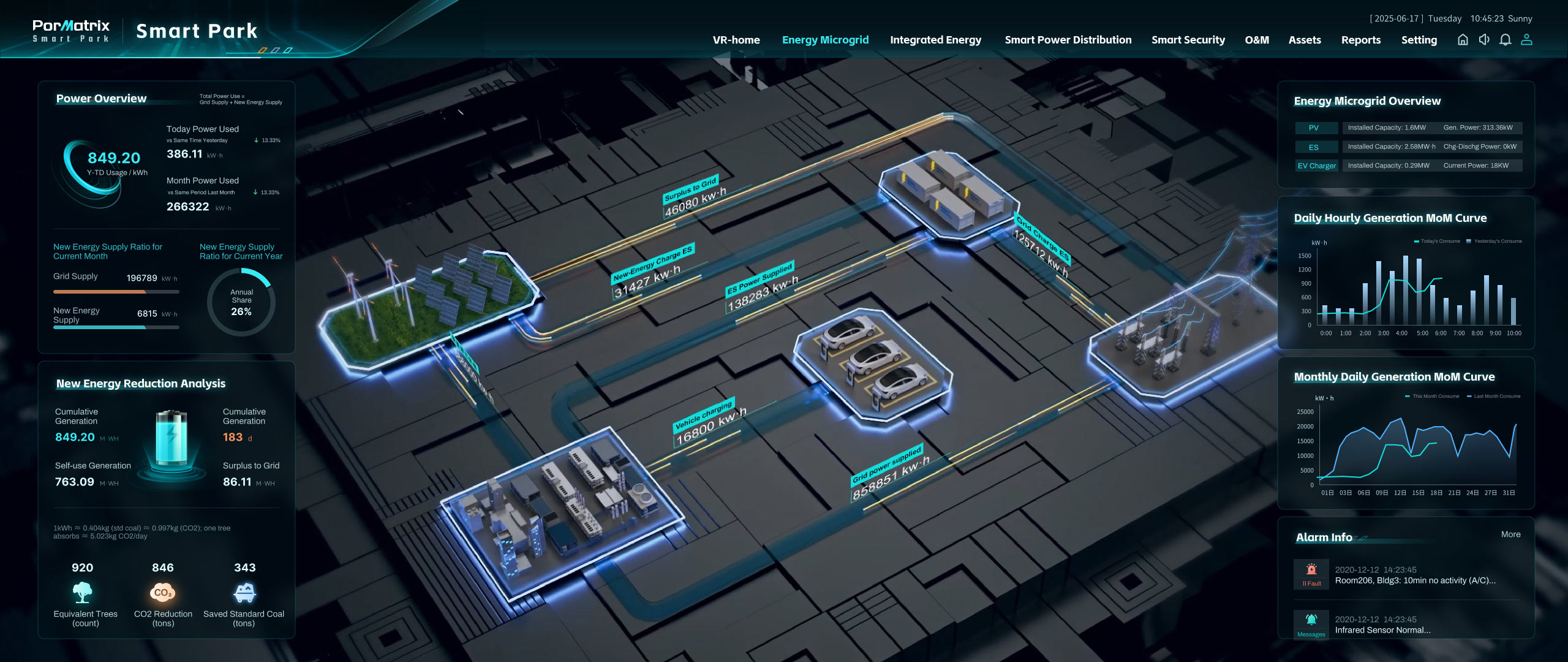The image size is (1568, 662).
Task: Click the Annual Share 26% ring gauge
Action: (x=241, y=302)
